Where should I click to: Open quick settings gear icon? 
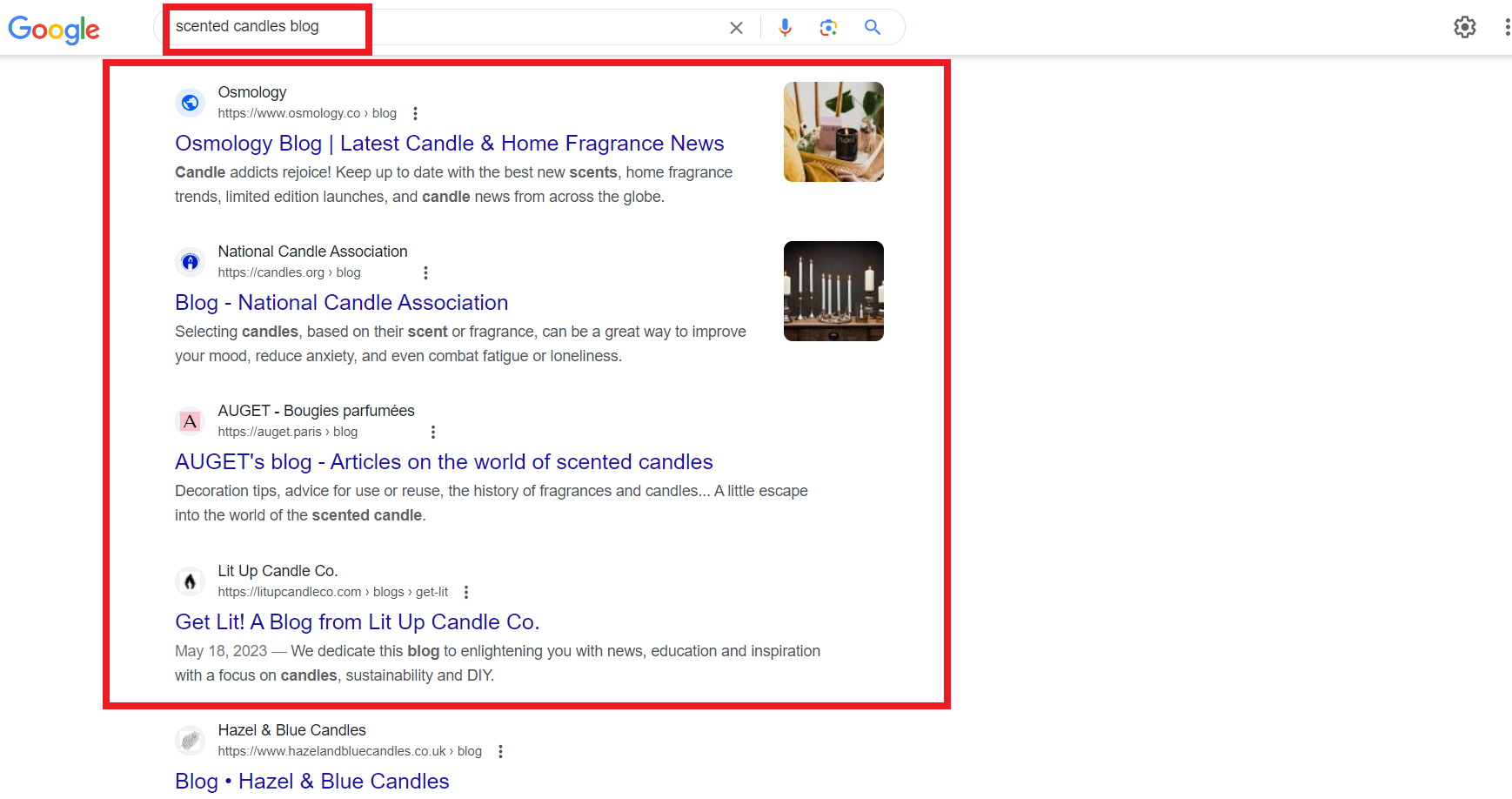coord(1465,27)
